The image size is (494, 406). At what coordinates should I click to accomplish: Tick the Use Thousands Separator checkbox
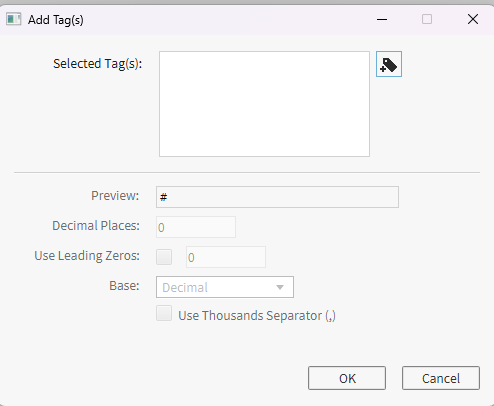(164, 313)
